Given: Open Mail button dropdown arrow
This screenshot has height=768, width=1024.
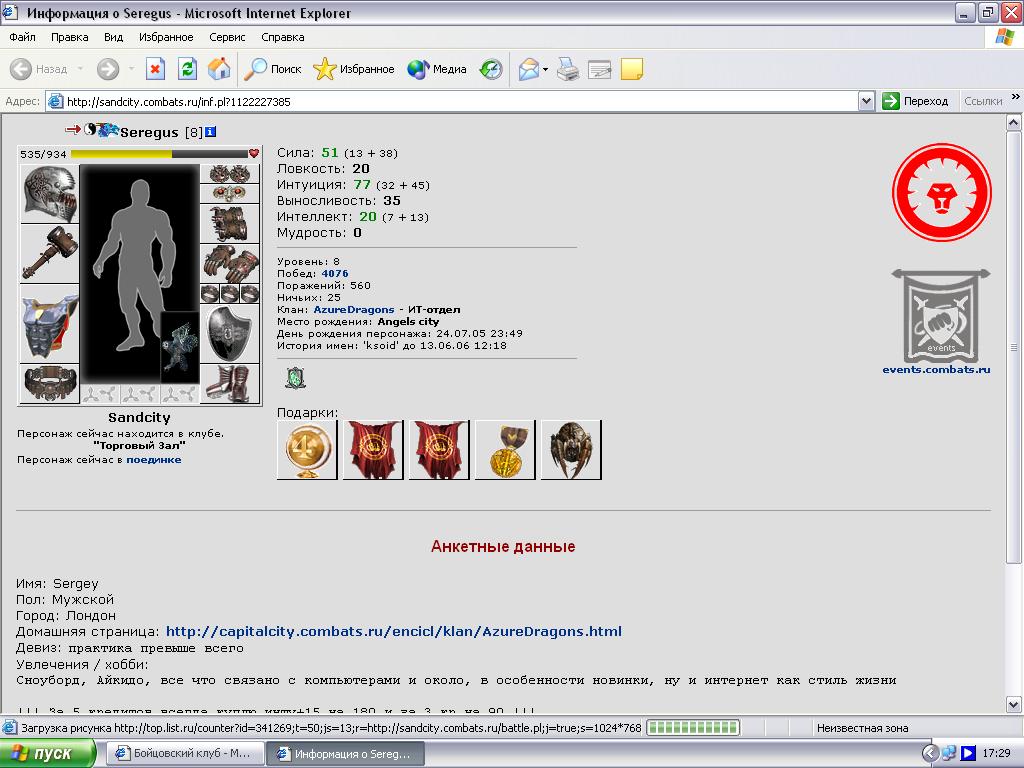Looking at the screenshot, I should tap(545, 69).
